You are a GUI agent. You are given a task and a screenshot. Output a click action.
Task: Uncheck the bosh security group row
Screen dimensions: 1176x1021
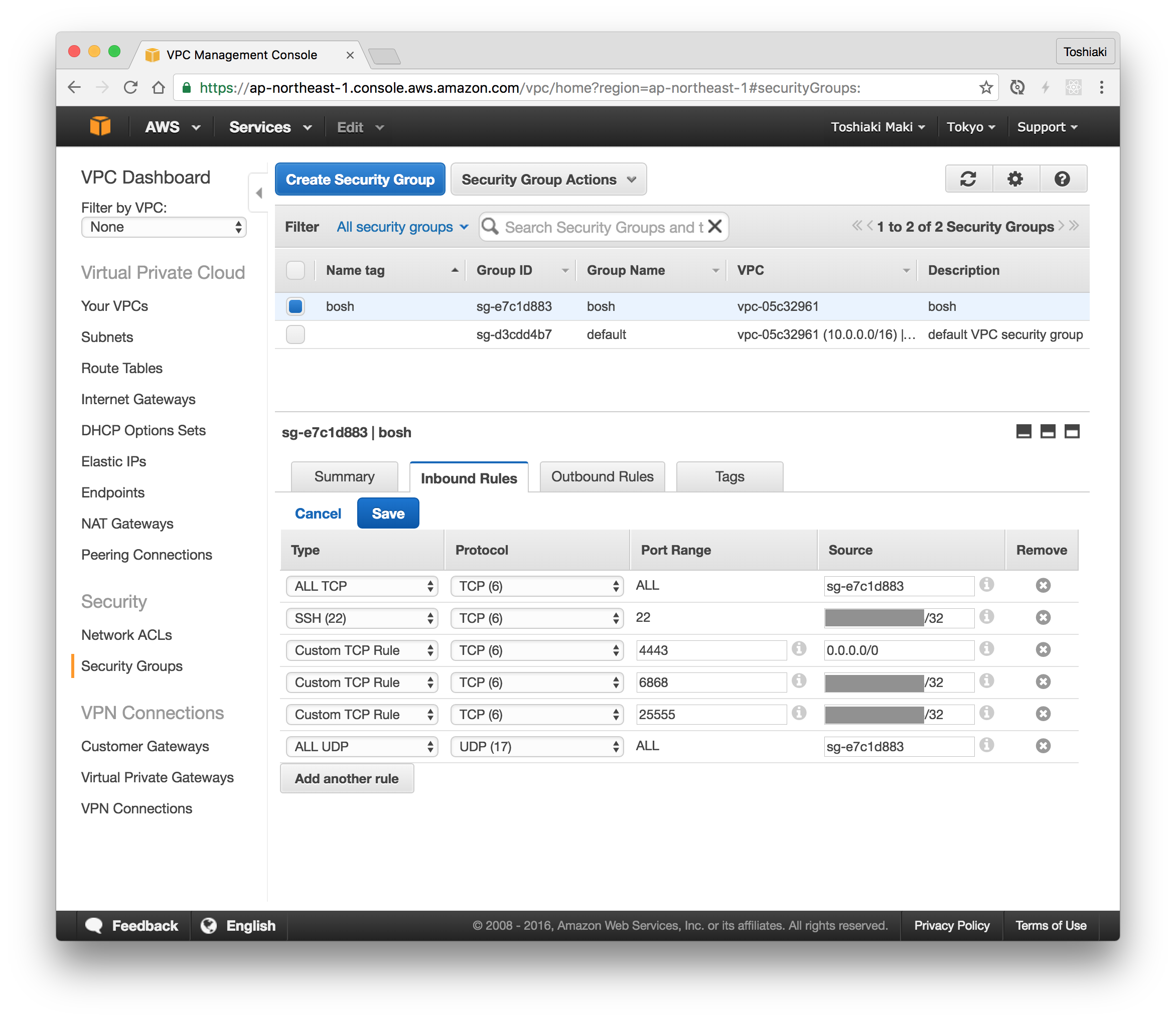(296, 306)
